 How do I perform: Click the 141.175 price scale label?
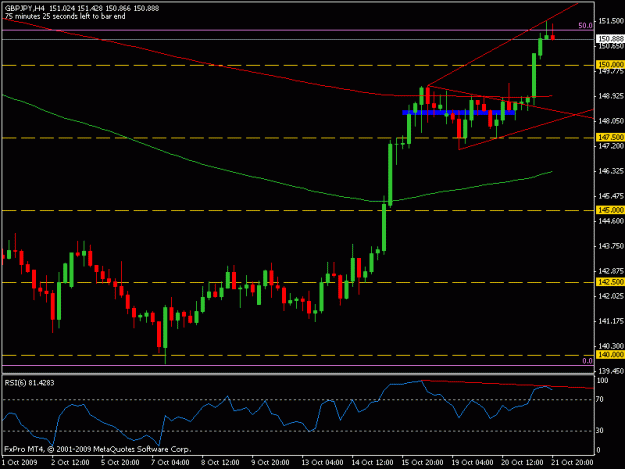[x=611, y=321]
